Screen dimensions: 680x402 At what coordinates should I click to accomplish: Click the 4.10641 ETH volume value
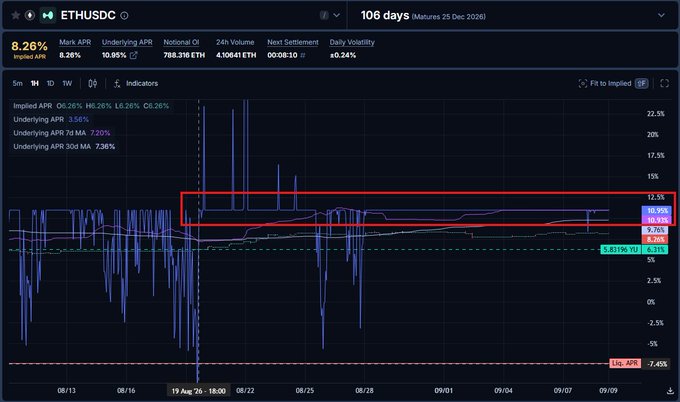point(236,55)
